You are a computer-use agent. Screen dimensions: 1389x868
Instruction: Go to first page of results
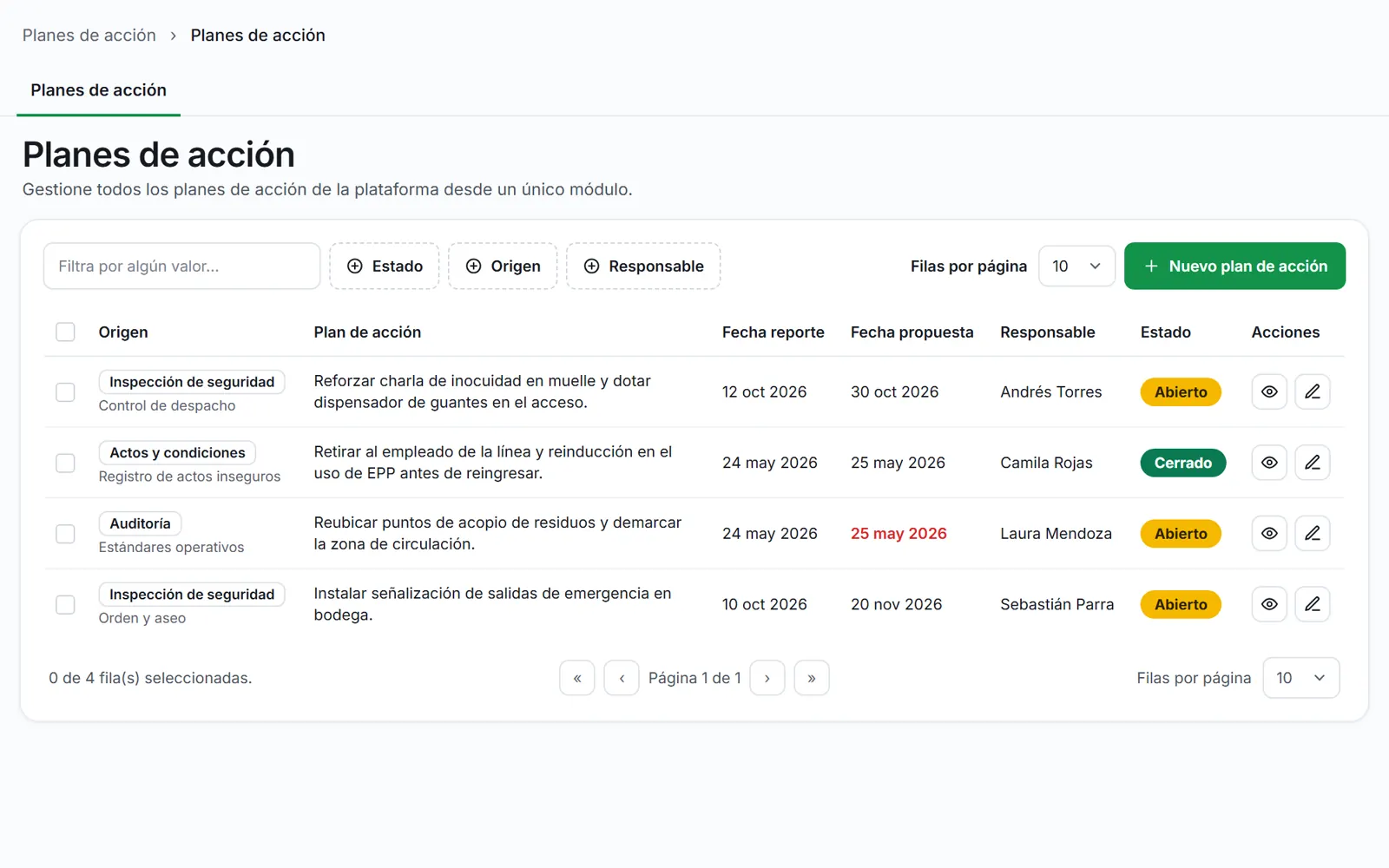(577, 678)
